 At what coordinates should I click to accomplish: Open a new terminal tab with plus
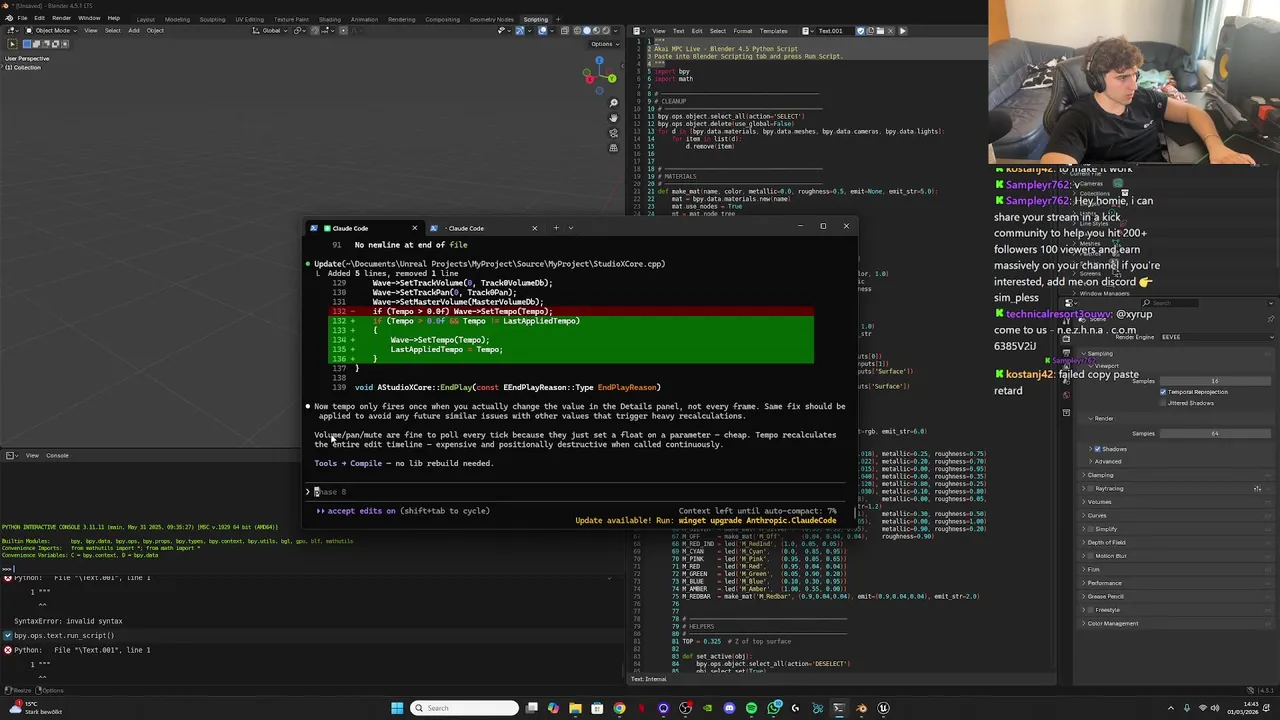pyautogui.click(x=556, y=228)
